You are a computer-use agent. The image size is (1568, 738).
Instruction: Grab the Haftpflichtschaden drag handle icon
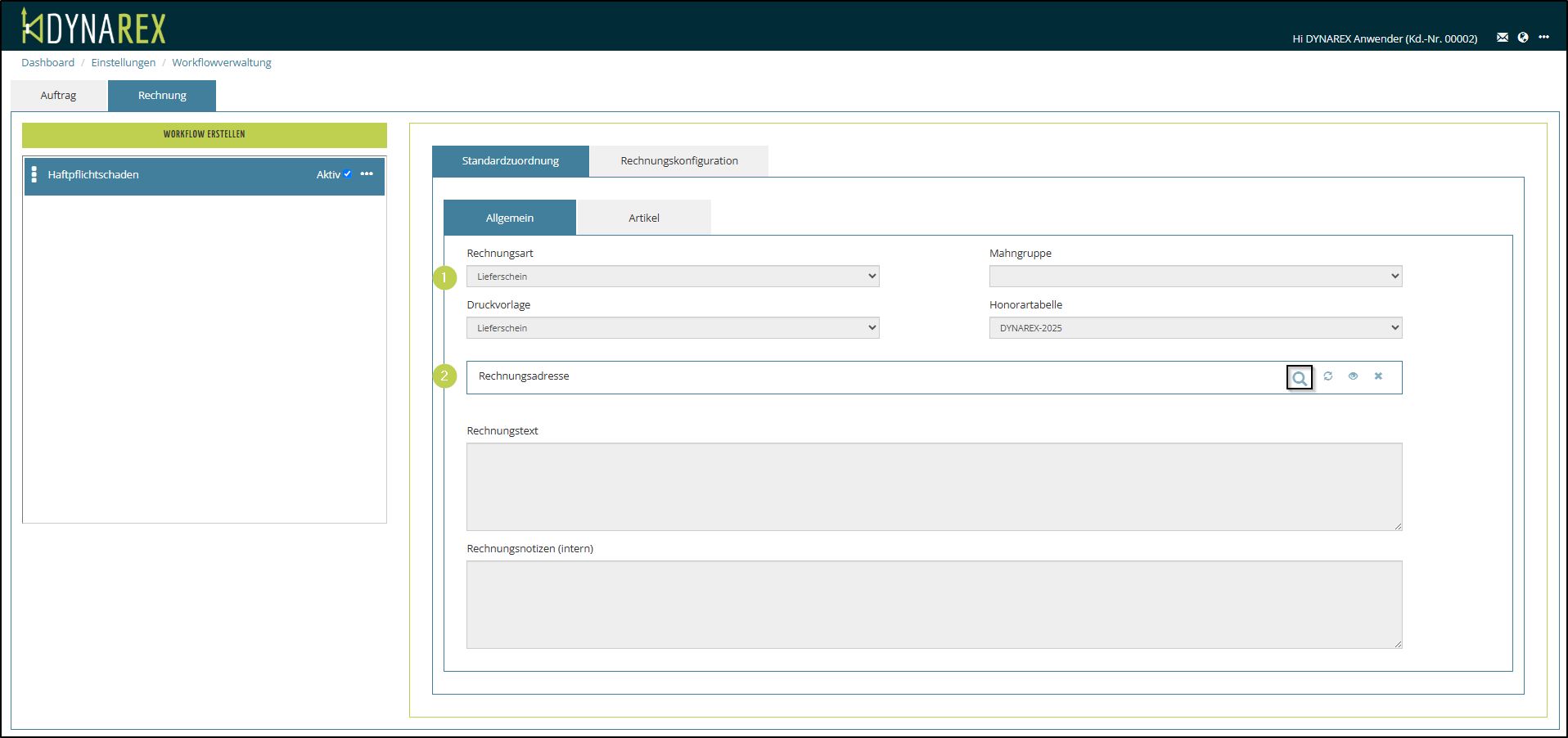(34, 174)
